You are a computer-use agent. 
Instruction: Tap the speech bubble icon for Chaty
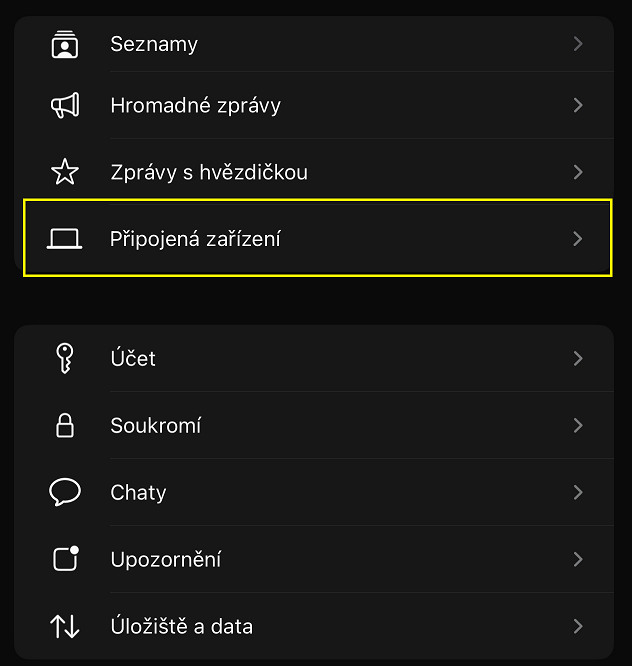(x=65, y=492)
